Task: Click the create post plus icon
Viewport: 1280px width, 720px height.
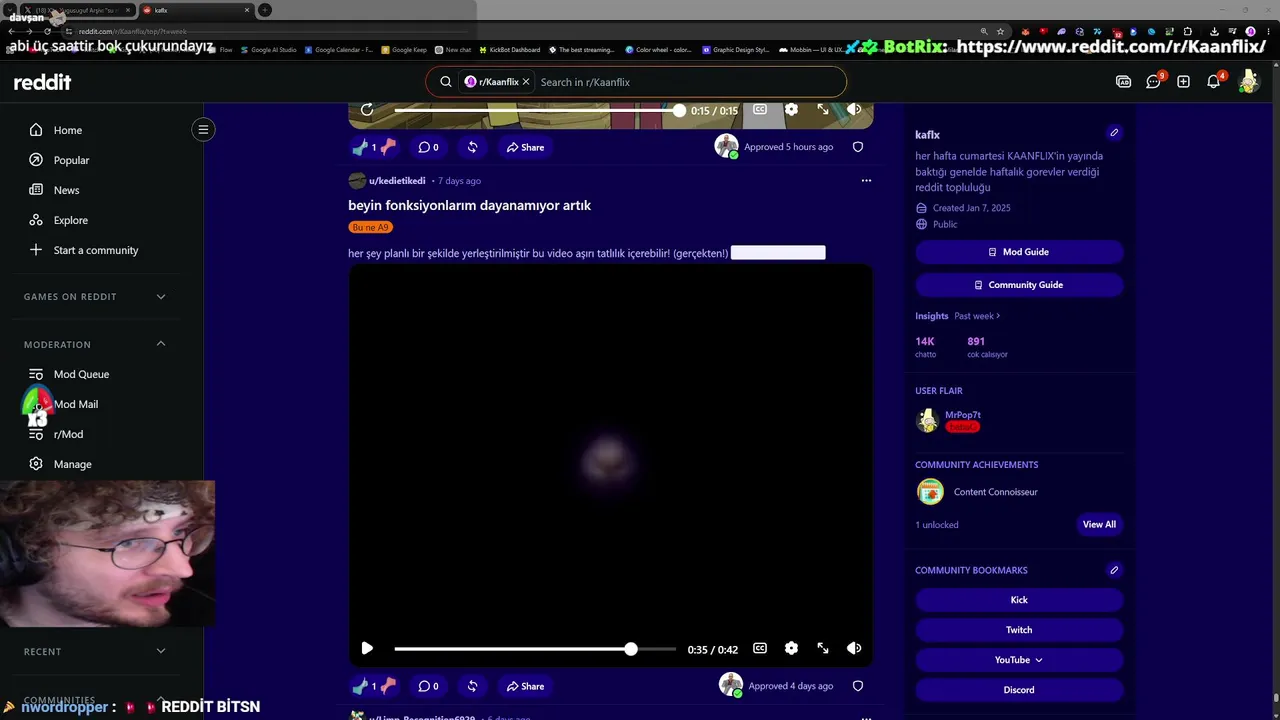Action: [x=1183, y=82]
